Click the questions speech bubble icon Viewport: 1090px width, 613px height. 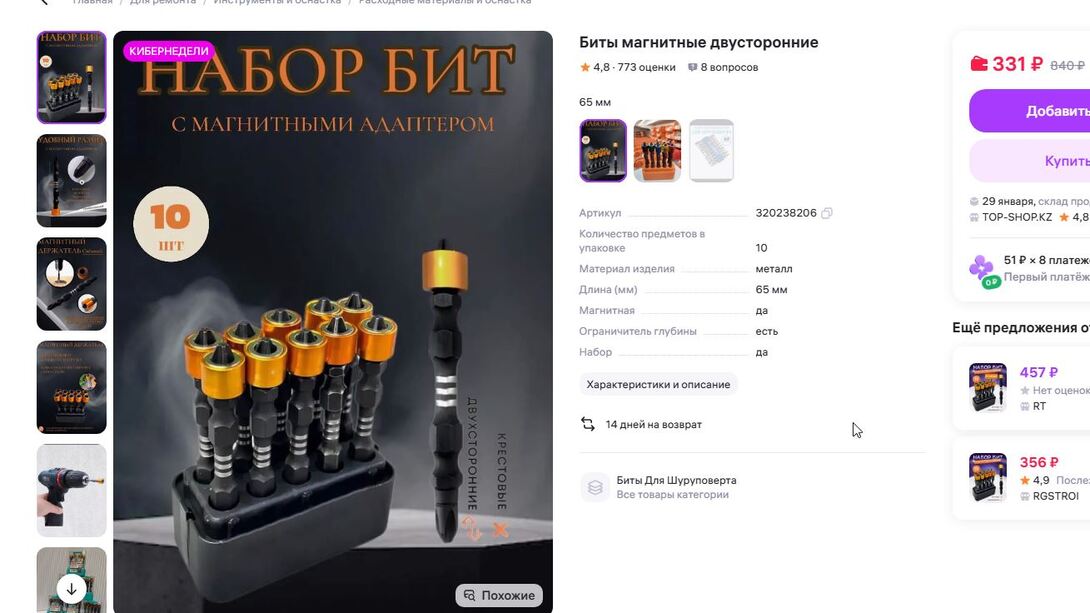692,67
